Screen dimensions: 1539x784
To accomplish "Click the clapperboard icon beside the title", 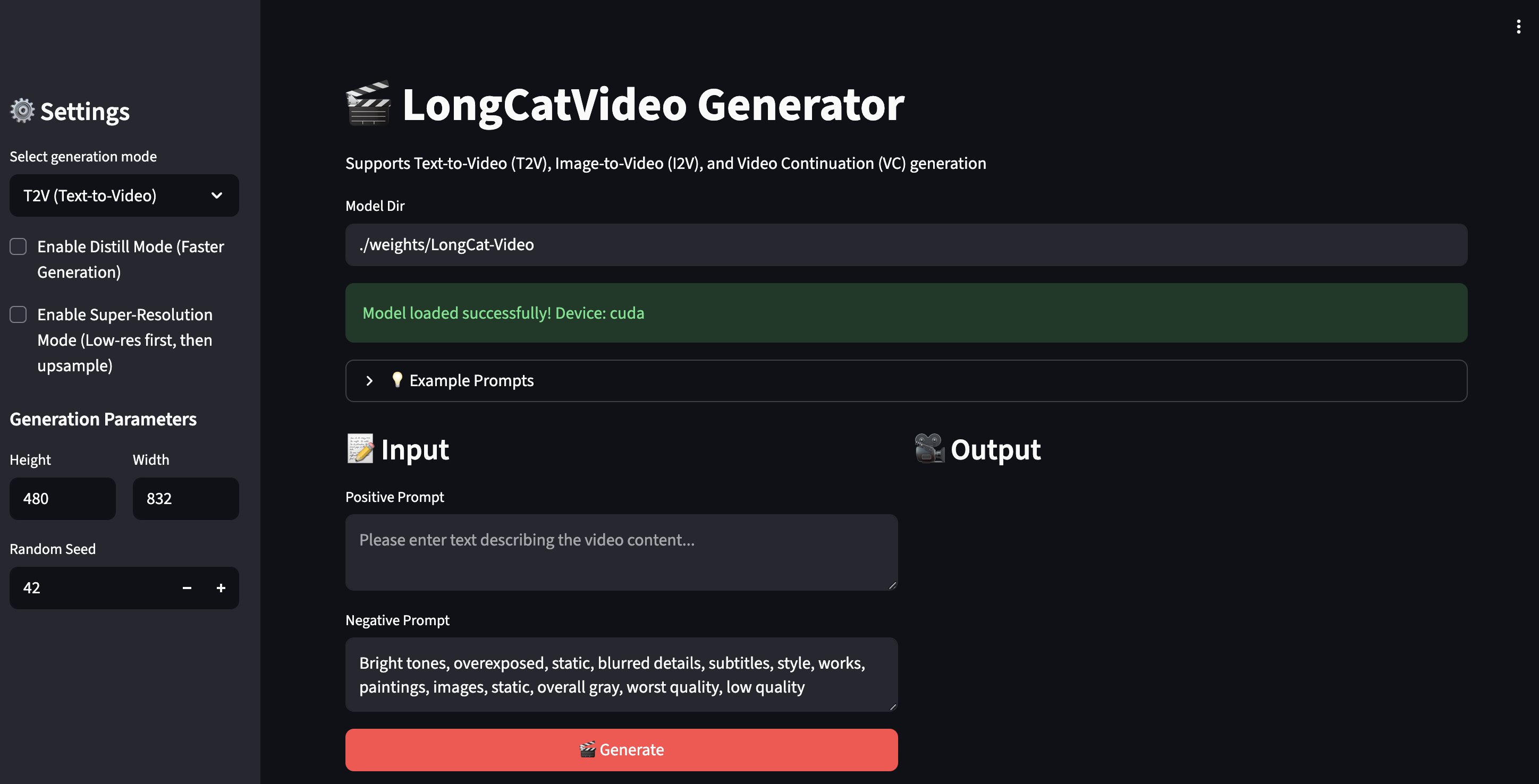I will [x=368, y=104].
